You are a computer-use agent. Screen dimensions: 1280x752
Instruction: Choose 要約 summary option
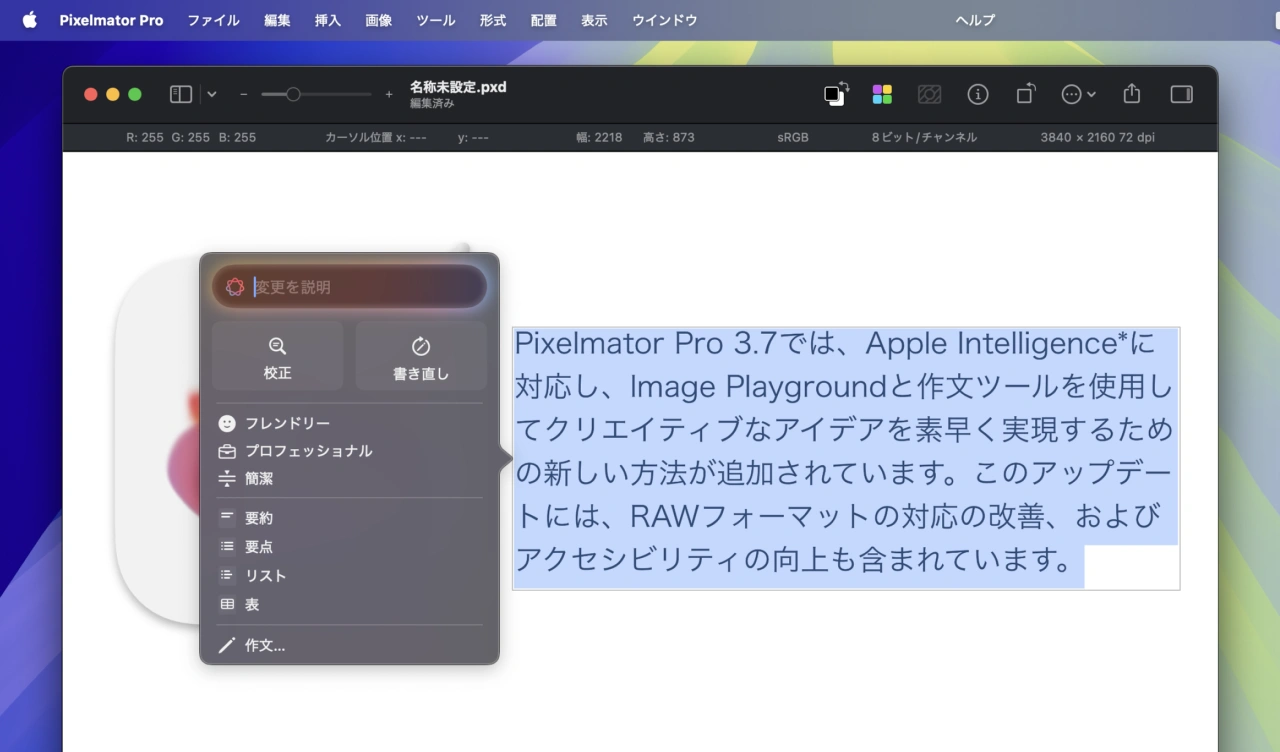[259, 518]
